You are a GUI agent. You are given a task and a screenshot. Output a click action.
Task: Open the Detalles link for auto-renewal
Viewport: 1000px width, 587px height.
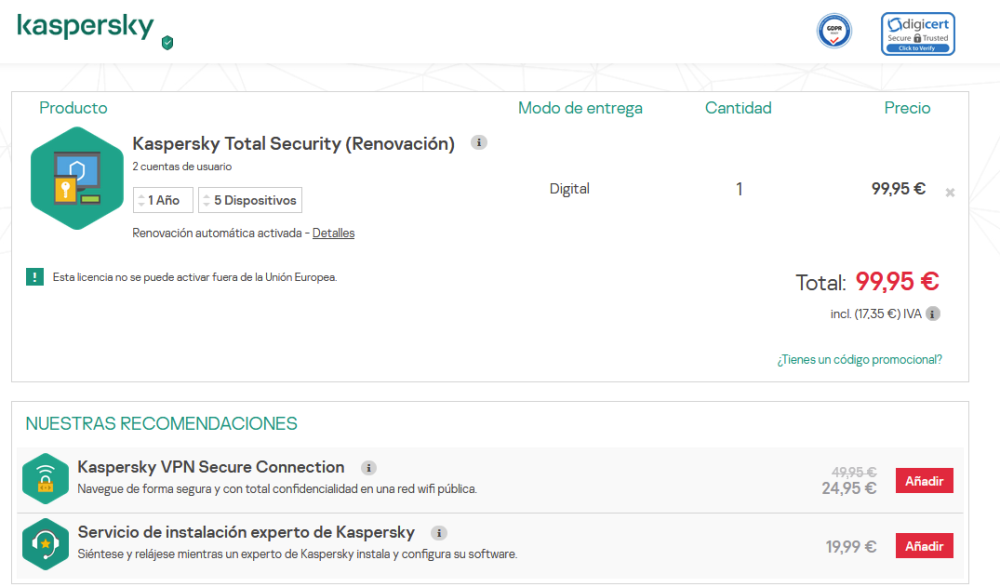click(x=333, y=233)
